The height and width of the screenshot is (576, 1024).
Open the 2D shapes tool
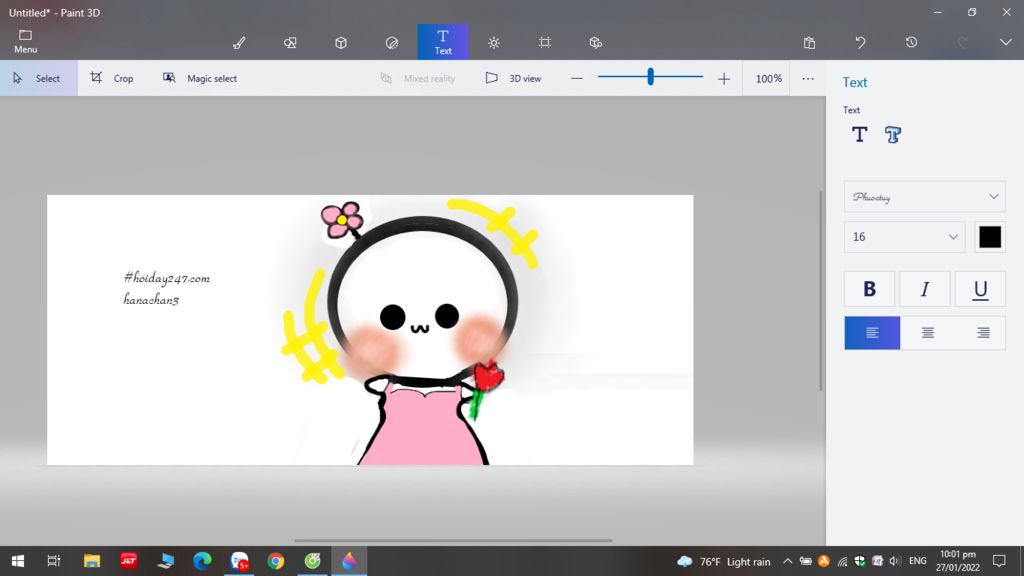290,43
